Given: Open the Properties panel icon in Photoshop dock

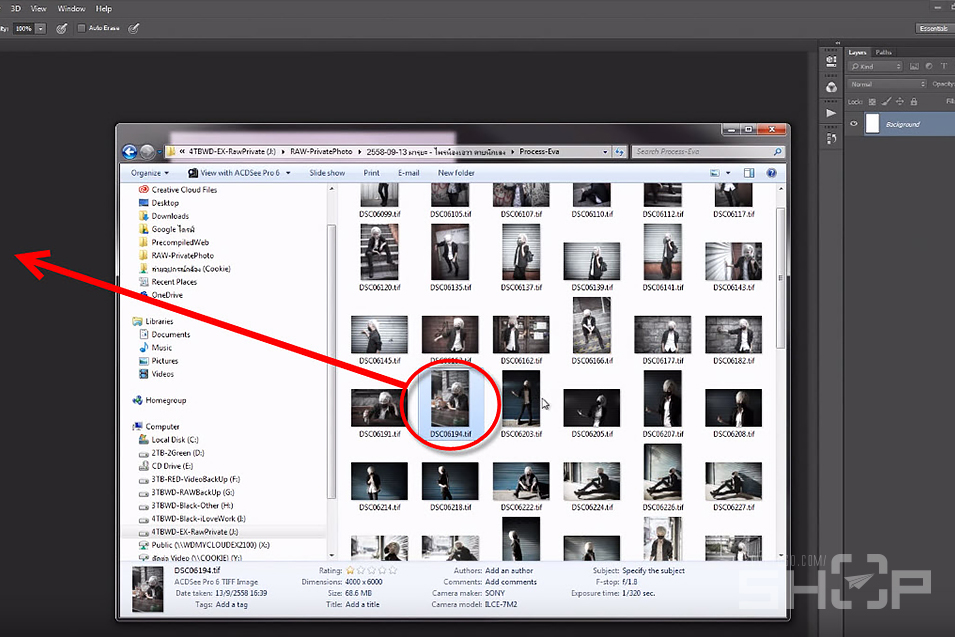Looking at the screenshot, I should (831, 60).
